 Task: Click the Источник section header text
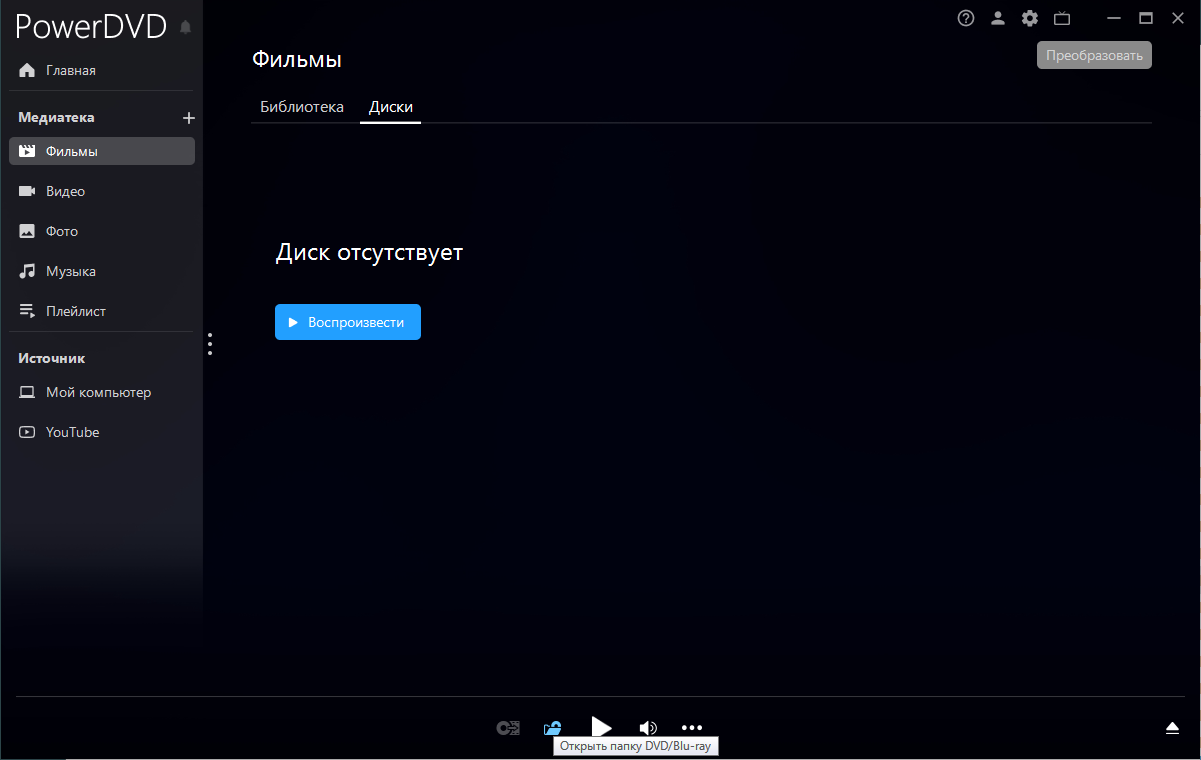[51, 358]
